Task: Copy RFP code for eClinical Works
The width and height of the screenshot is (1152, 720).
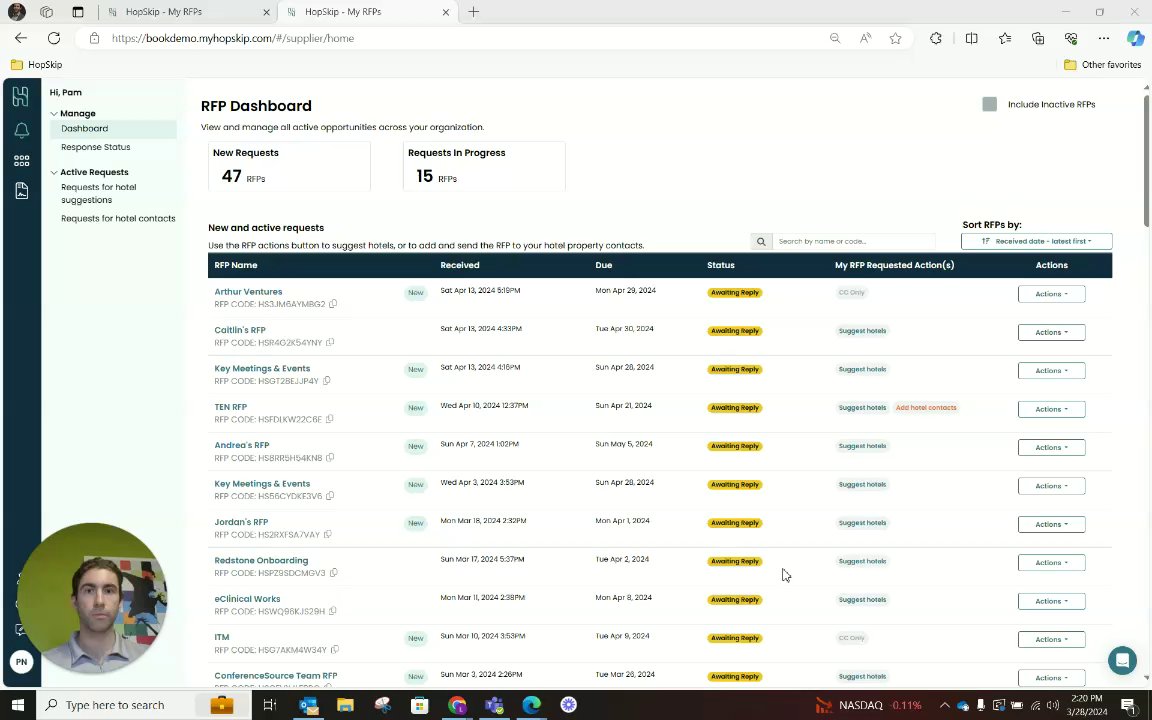Action: click(333, 611)
